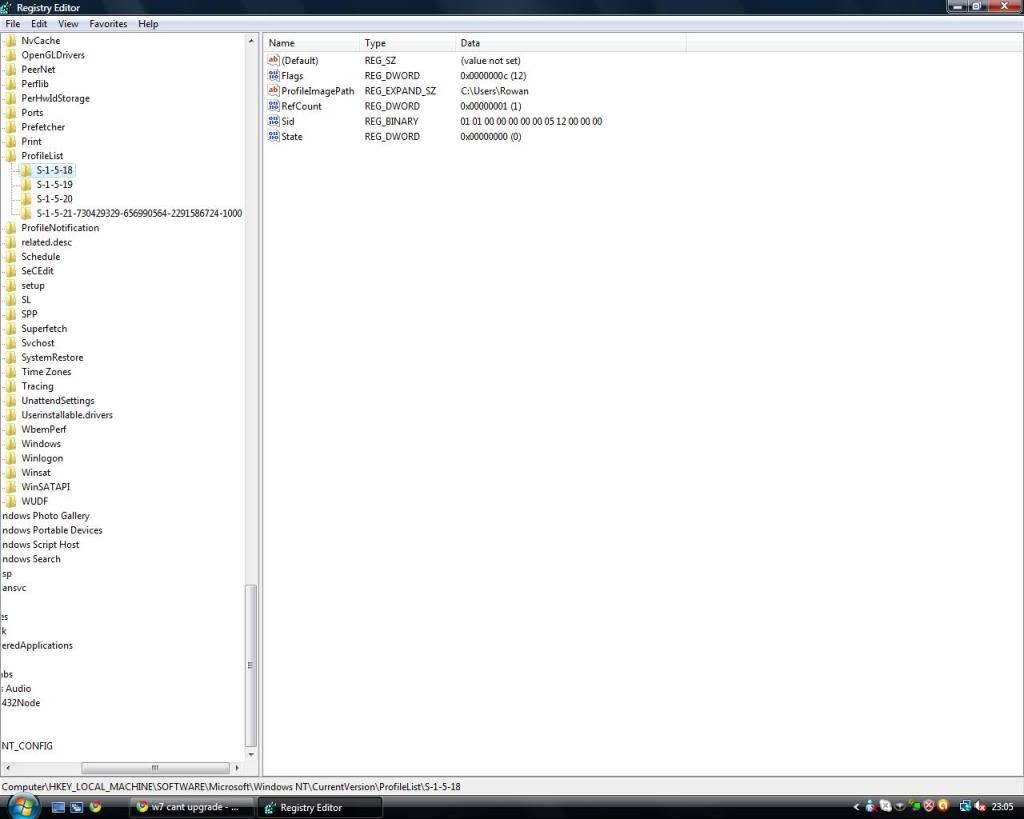The image size is (1024, 819).
Task: Switch to 'w7 cant upgrade' Chrome taskbar button
Action: [x=190, y=807]
